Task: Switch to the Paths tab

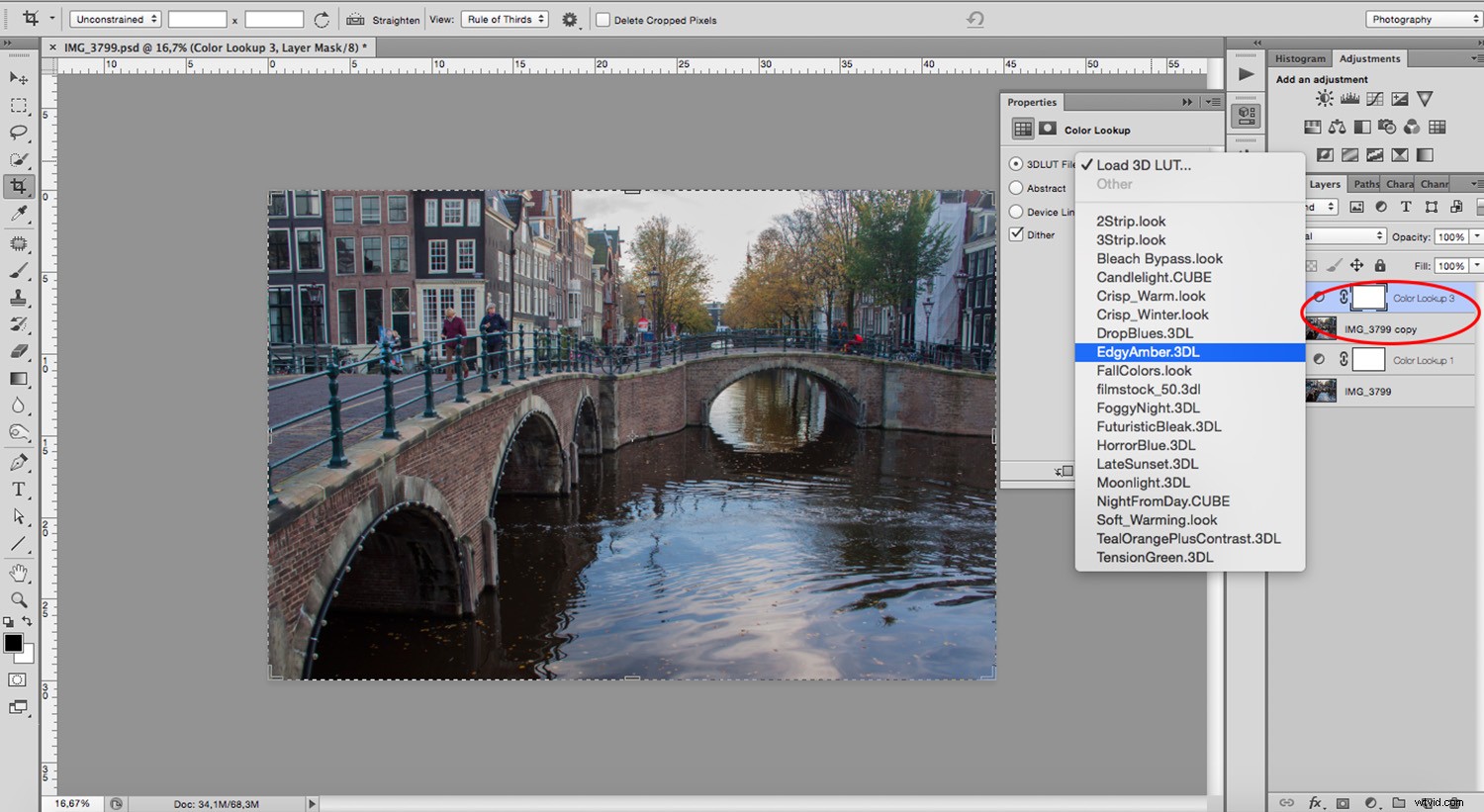Action: click(x=1365, y=184)
